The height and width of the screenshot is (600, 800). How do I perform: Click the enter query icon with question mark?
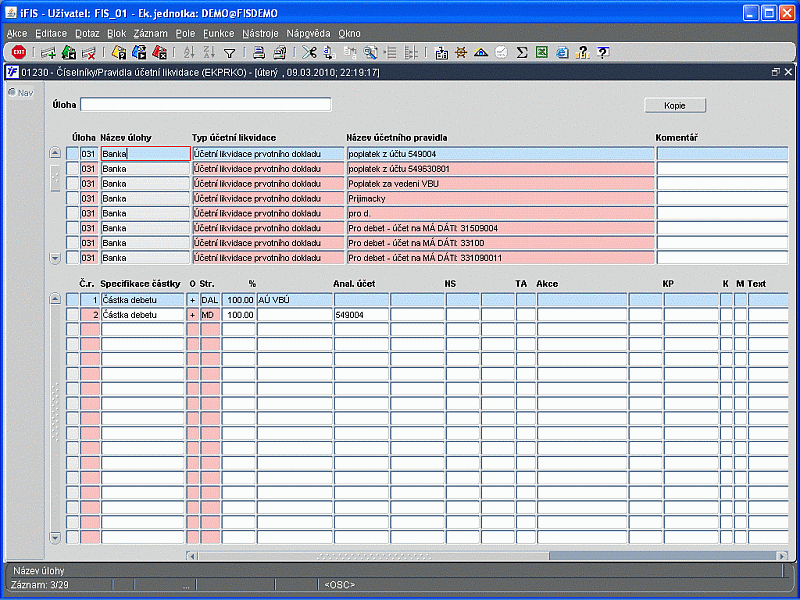pos(119,53)
